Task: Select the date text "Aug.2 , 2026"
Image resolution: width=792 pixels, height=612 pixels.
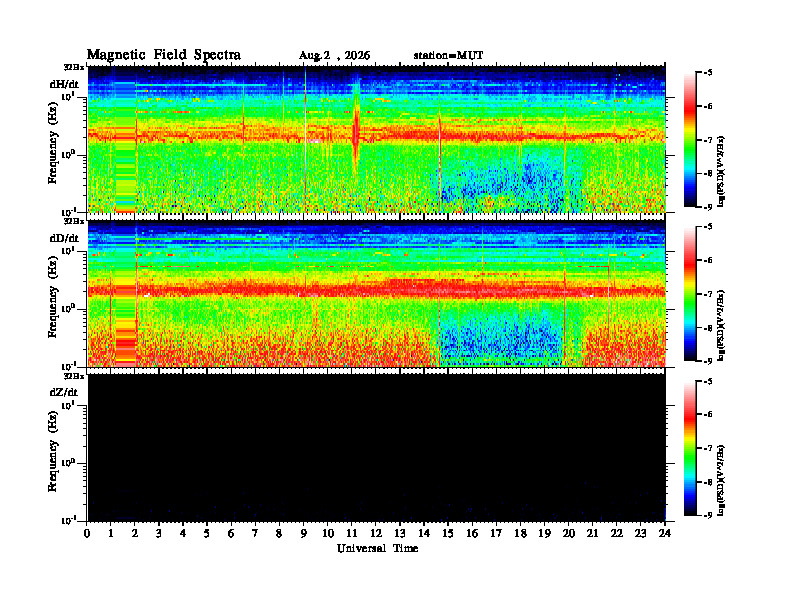Action: click(334, 56)
